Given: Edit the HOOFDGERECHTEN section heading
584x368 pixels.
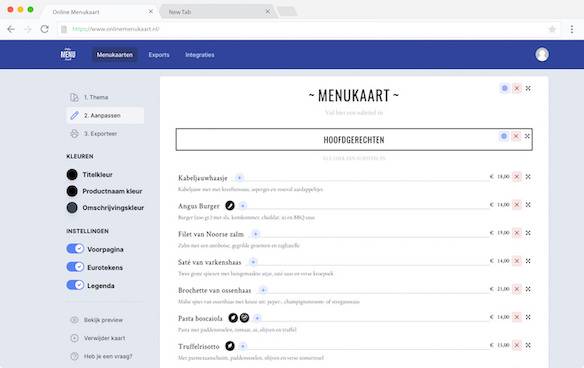Looking at the screenshot, I should coord(354,140).
